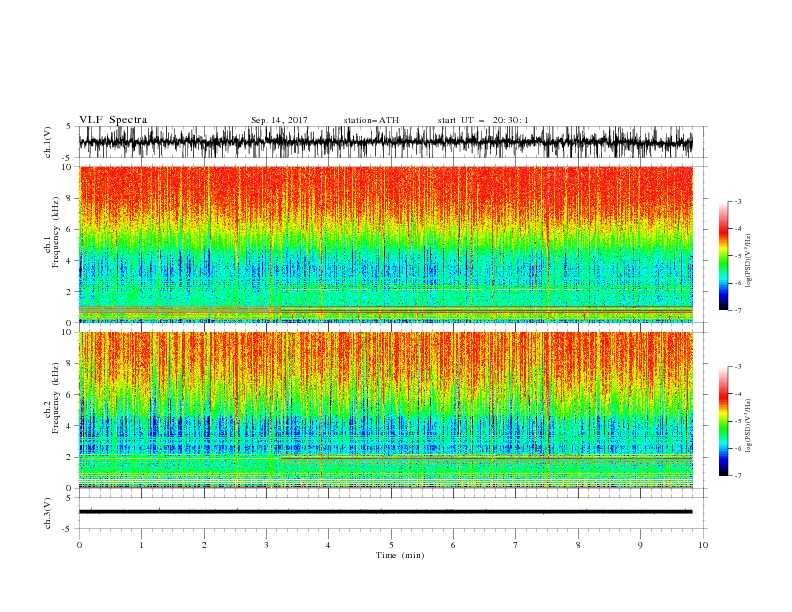Image resolution: width=792 pixels, height=612 pixels.
Task: Click the "3" tick on the time axis
Action: point(266,545)
